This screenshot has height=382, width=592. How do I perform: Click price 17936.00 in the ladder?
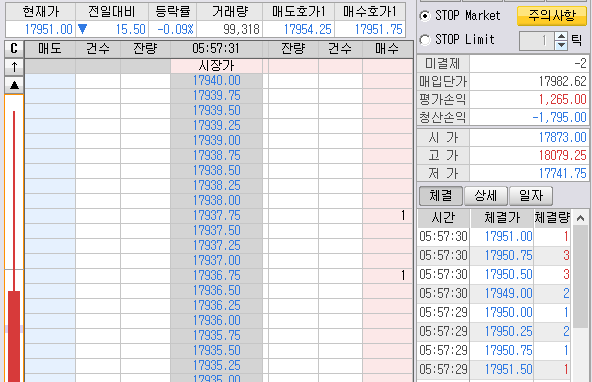[216, 320]
